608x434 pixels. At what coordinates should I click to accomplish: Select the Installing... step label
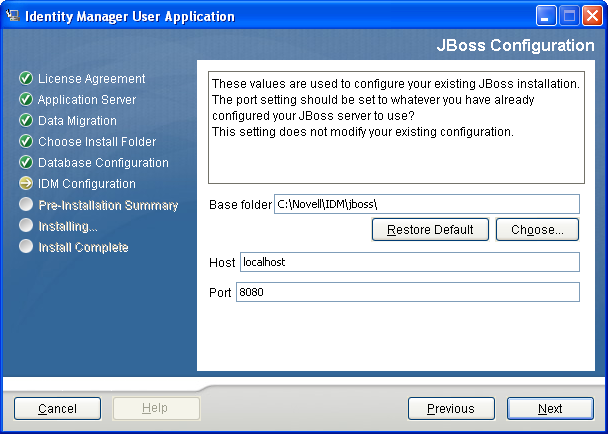[x=68, y=226]
